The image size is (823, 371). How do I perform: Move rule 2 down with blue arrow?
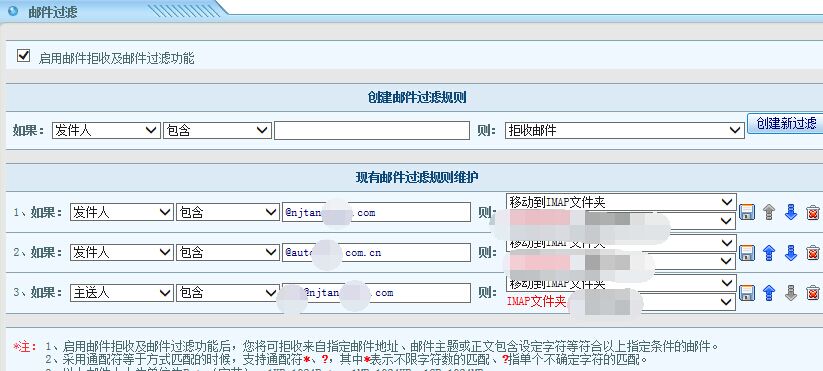790,252
